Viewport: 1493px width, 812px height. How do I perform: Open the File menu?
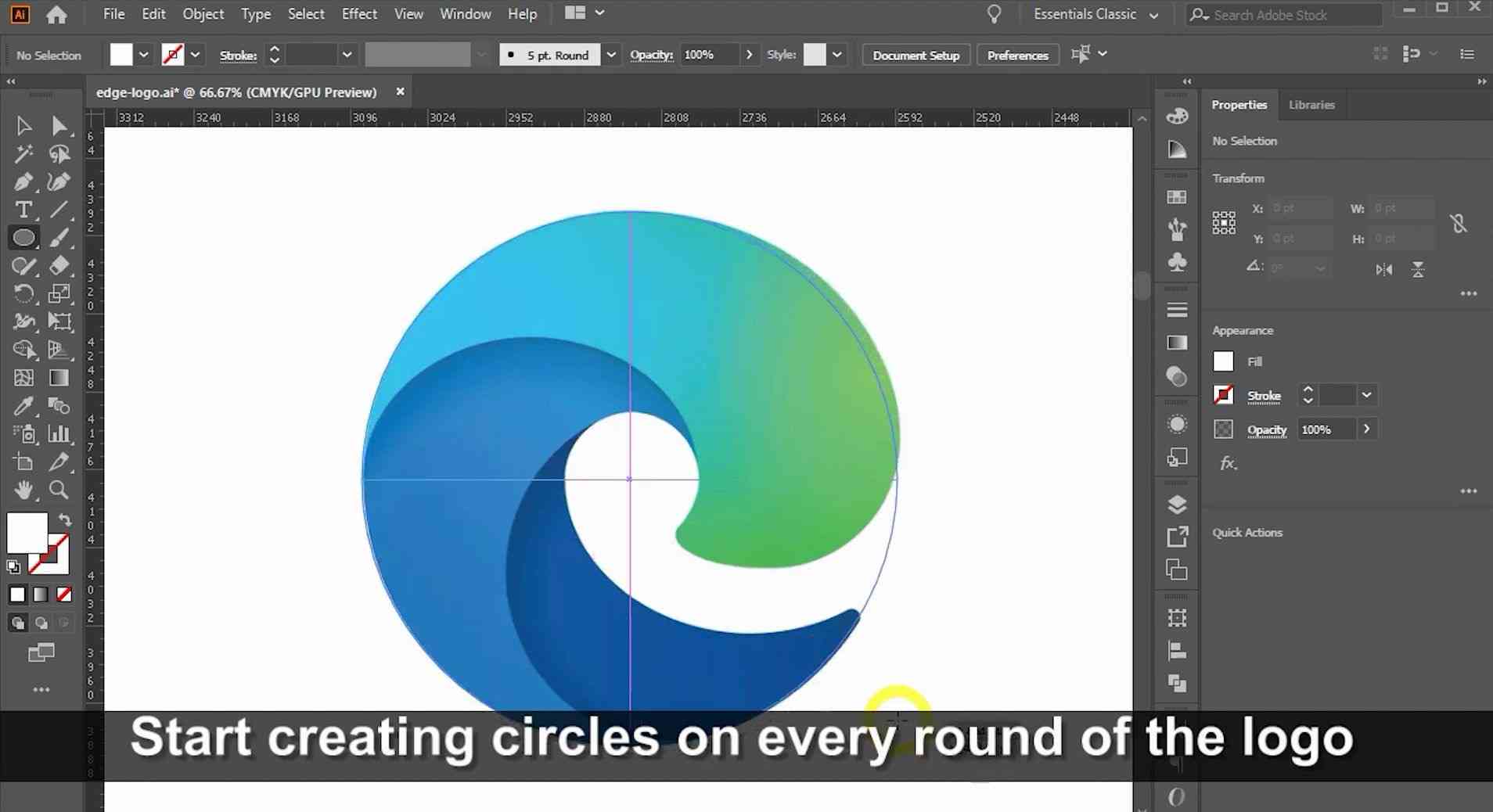[x=114, y=14]
